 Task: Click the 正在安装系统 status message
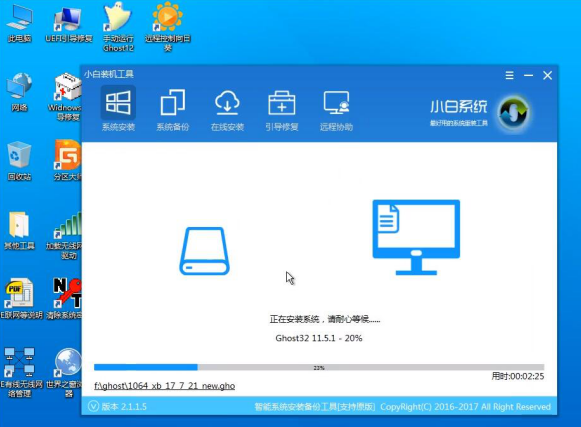point(325,319)
